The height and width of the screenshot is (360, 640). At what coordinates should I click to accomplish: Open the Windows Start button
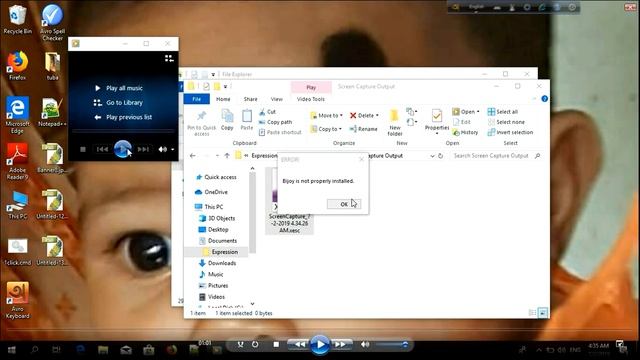pyautogui.click(x=12, y=350)
